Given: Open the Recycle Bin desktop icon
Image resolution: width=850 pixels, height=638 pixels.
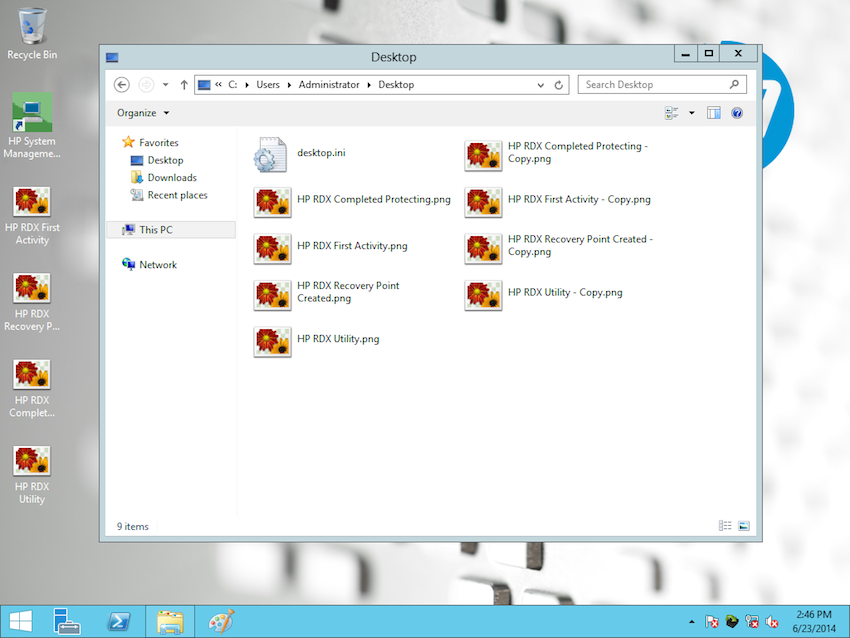Looking at the screenshot, I should point(32,33).
